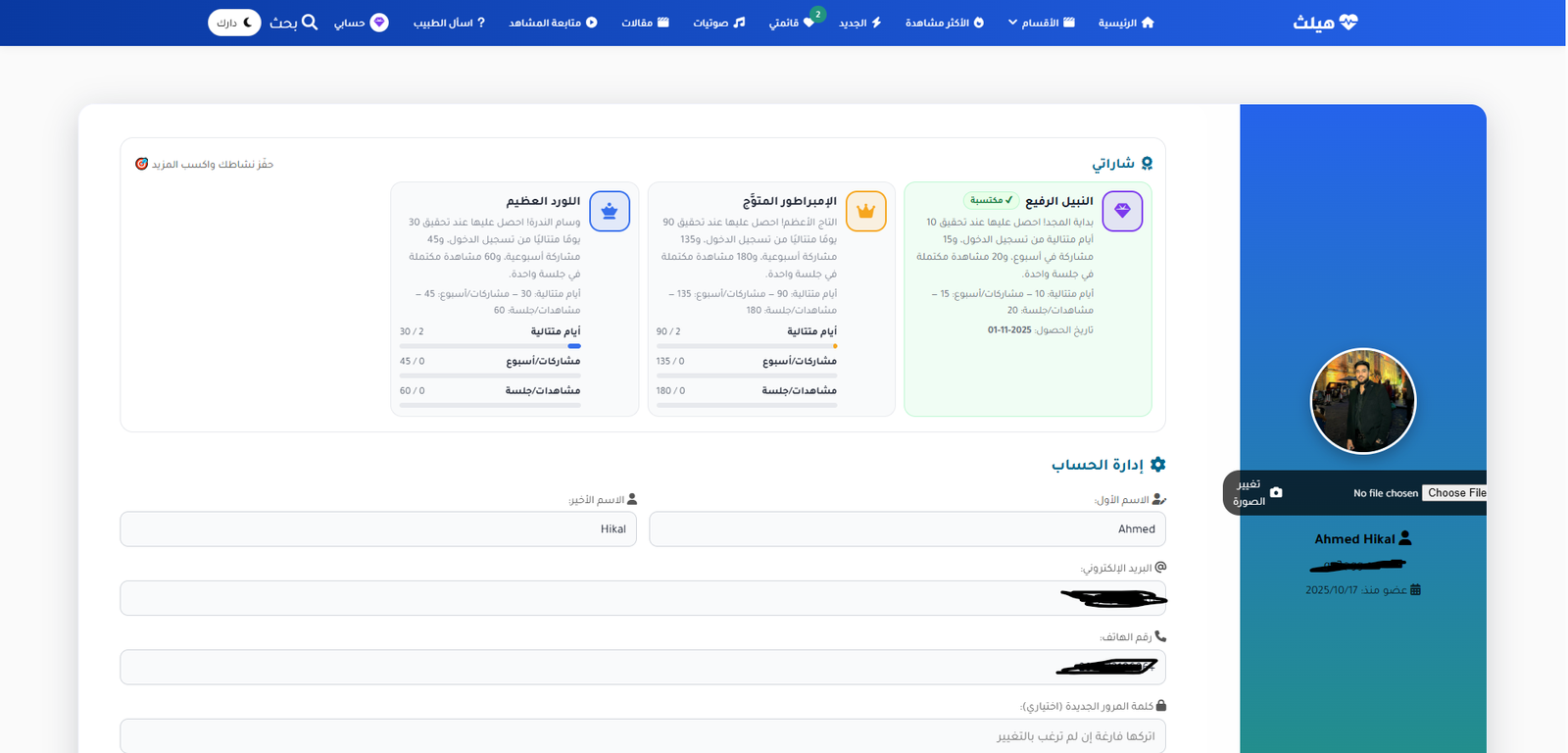Click the profile picture thumbnail
The width and height of the screenshot is (1568, 753).
pyautogui.click(x=1362, y=401)
